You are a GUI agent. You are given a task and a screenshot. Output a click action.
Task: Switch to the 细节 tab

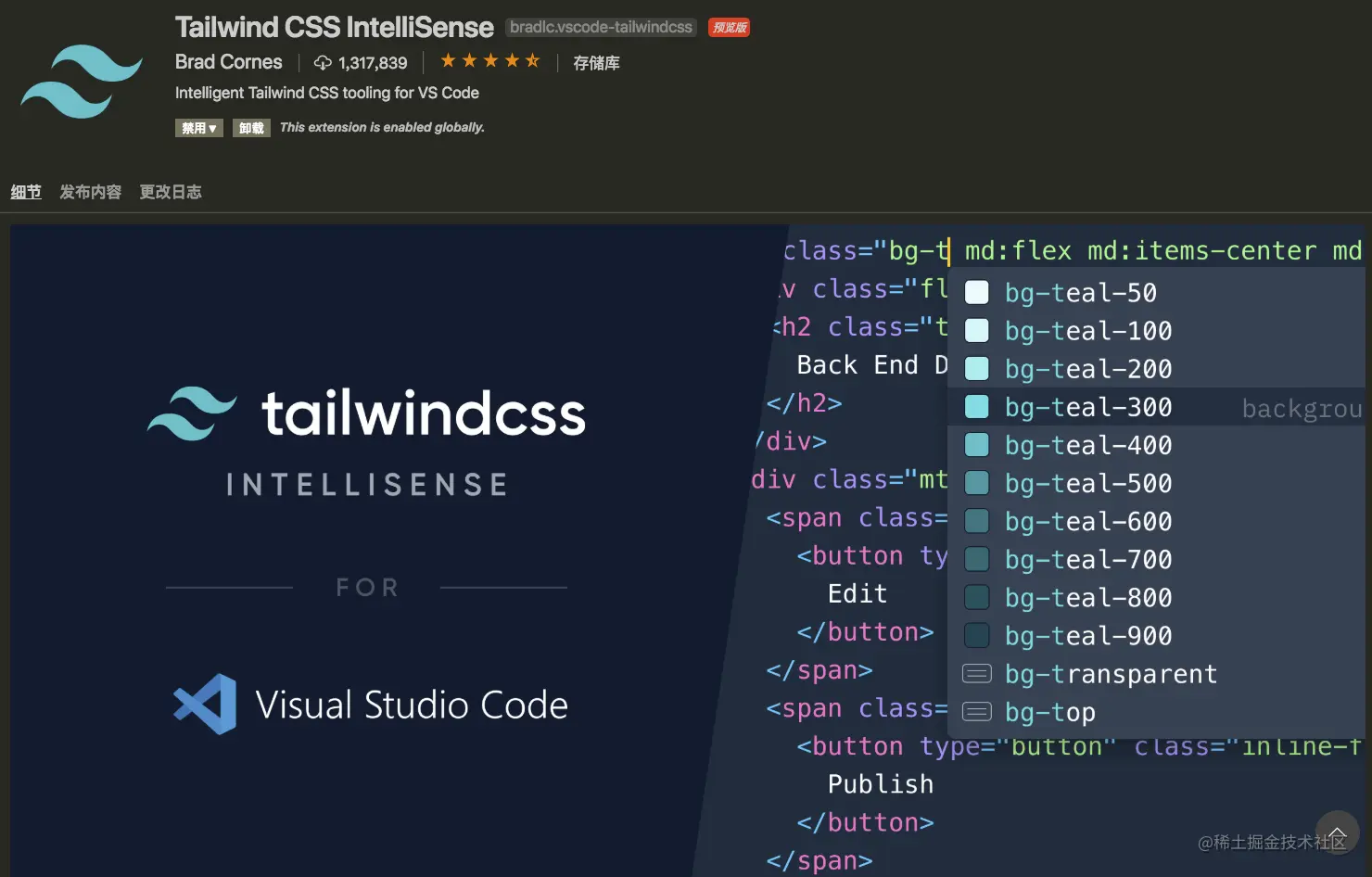(26, 192)
